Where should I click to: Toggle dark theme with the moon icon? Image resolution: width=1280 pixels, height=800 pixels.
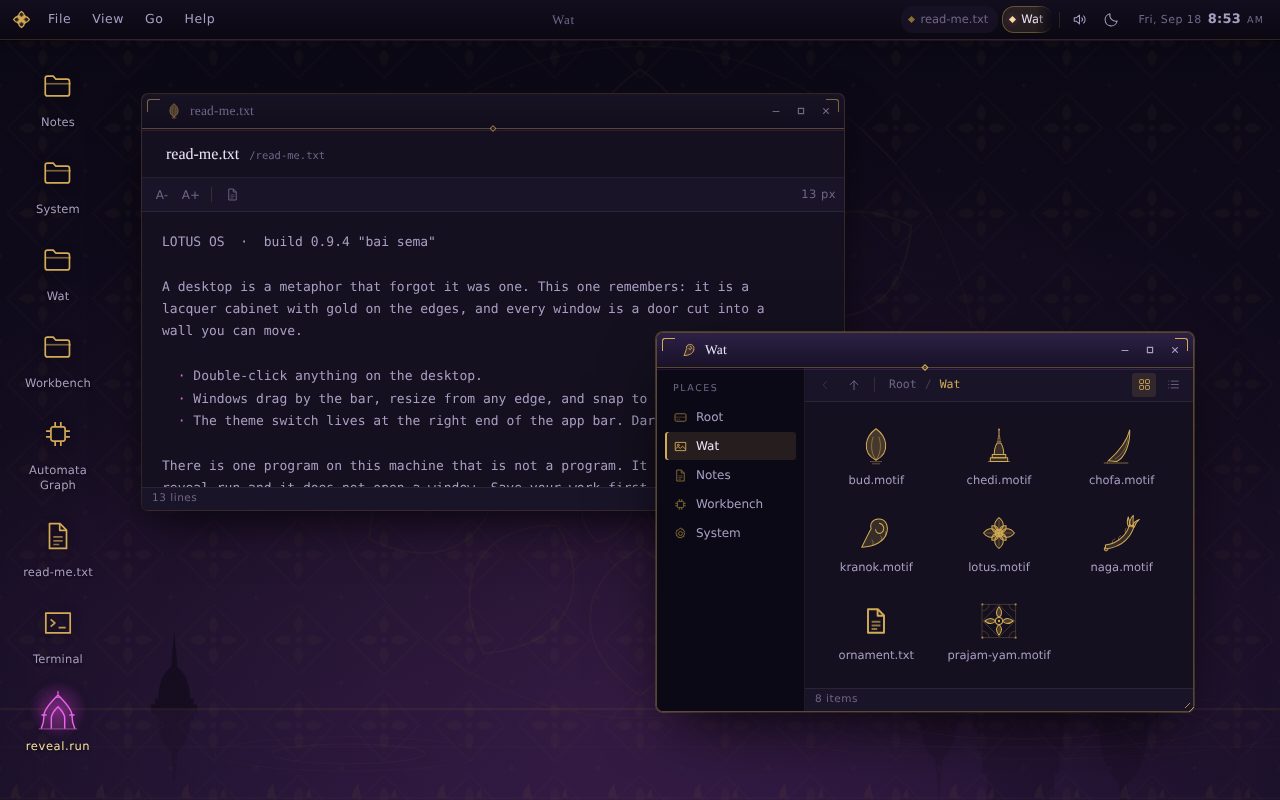[x=1111, y=19]
